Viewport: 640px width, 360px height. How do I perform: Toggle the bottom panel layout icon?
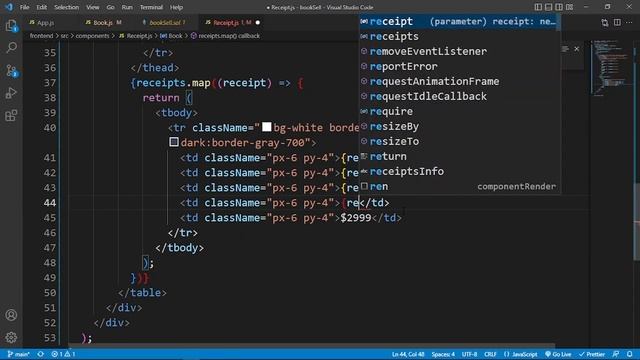(x=549, y=7)
